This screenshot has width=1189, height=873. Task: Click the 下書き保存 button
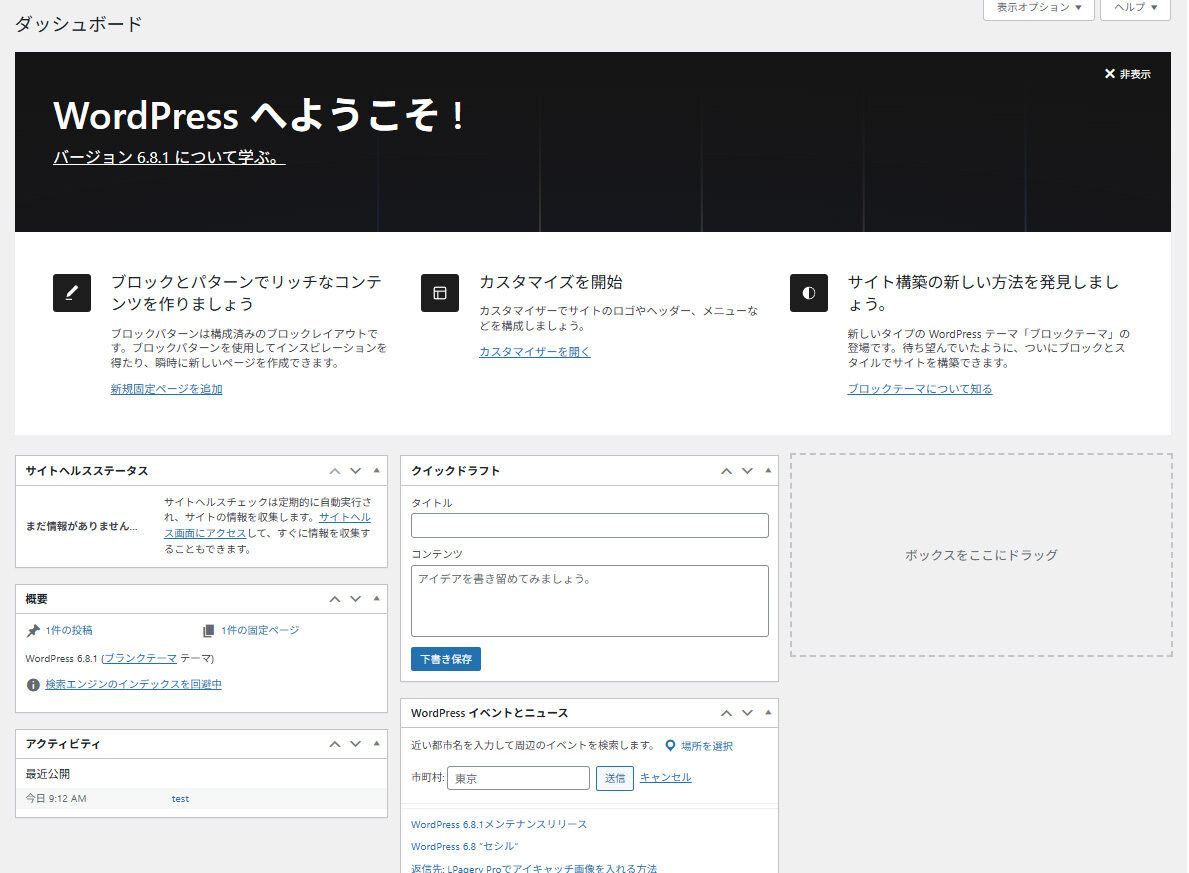(446, 659)
